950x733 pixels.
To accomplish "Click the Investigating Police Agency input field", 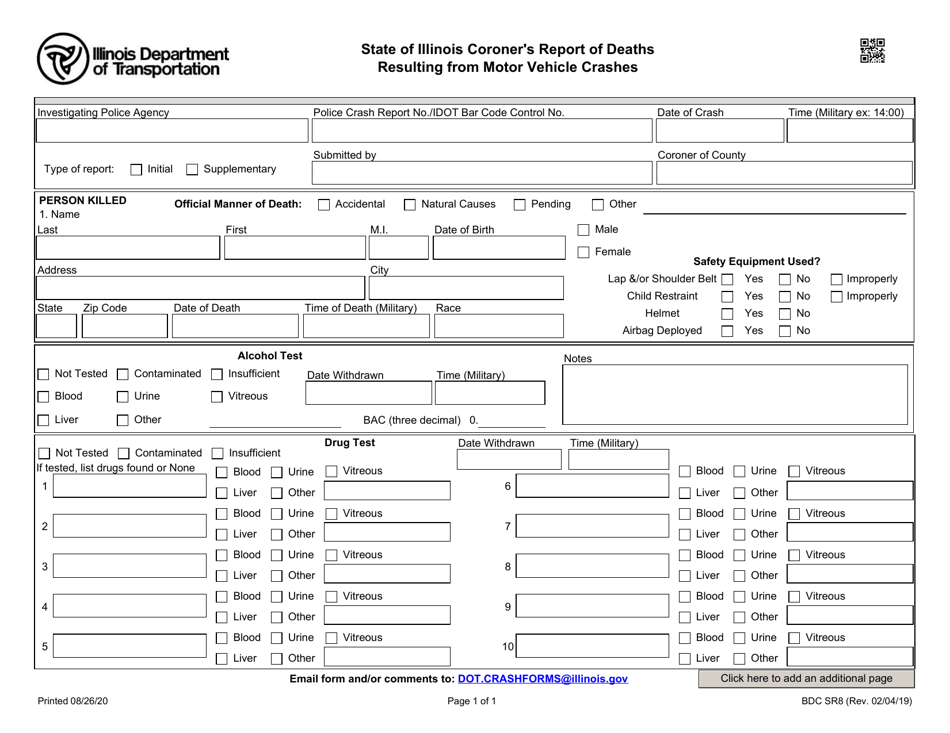I will click(x=170, y=131).
